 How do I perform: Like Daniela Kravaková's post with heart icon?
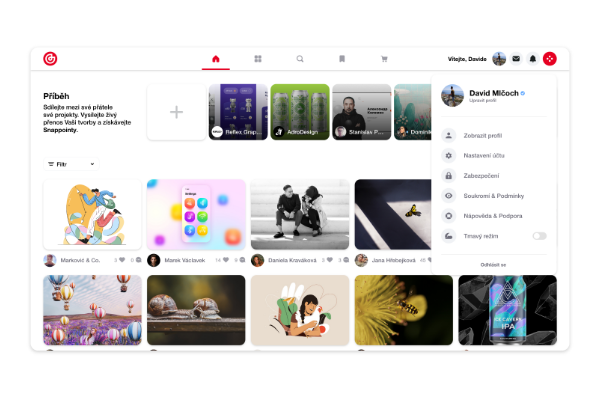329,260
